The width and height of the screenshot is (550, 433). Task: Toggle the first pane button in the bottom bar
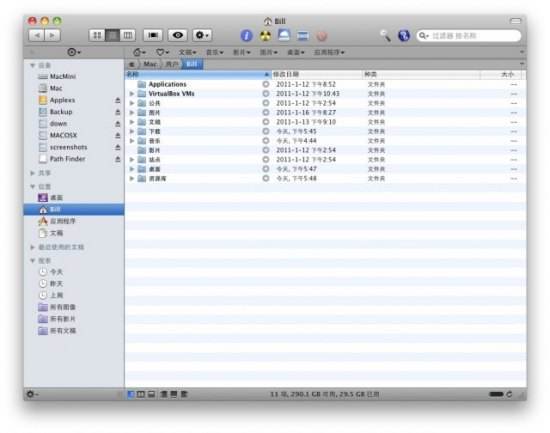[x=130, y=394]
